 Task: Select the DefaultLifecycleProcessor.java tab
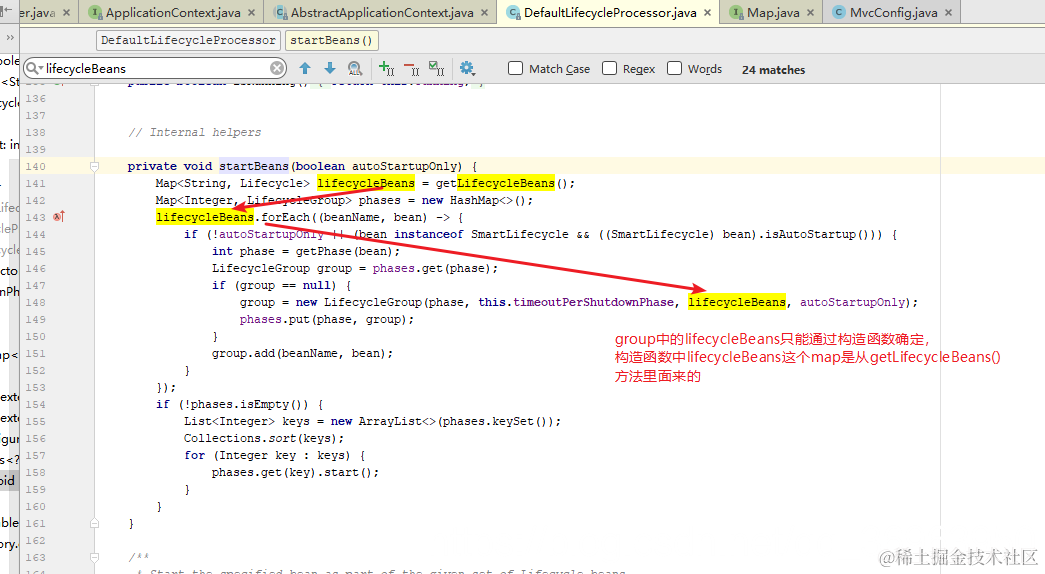(609, 13)
